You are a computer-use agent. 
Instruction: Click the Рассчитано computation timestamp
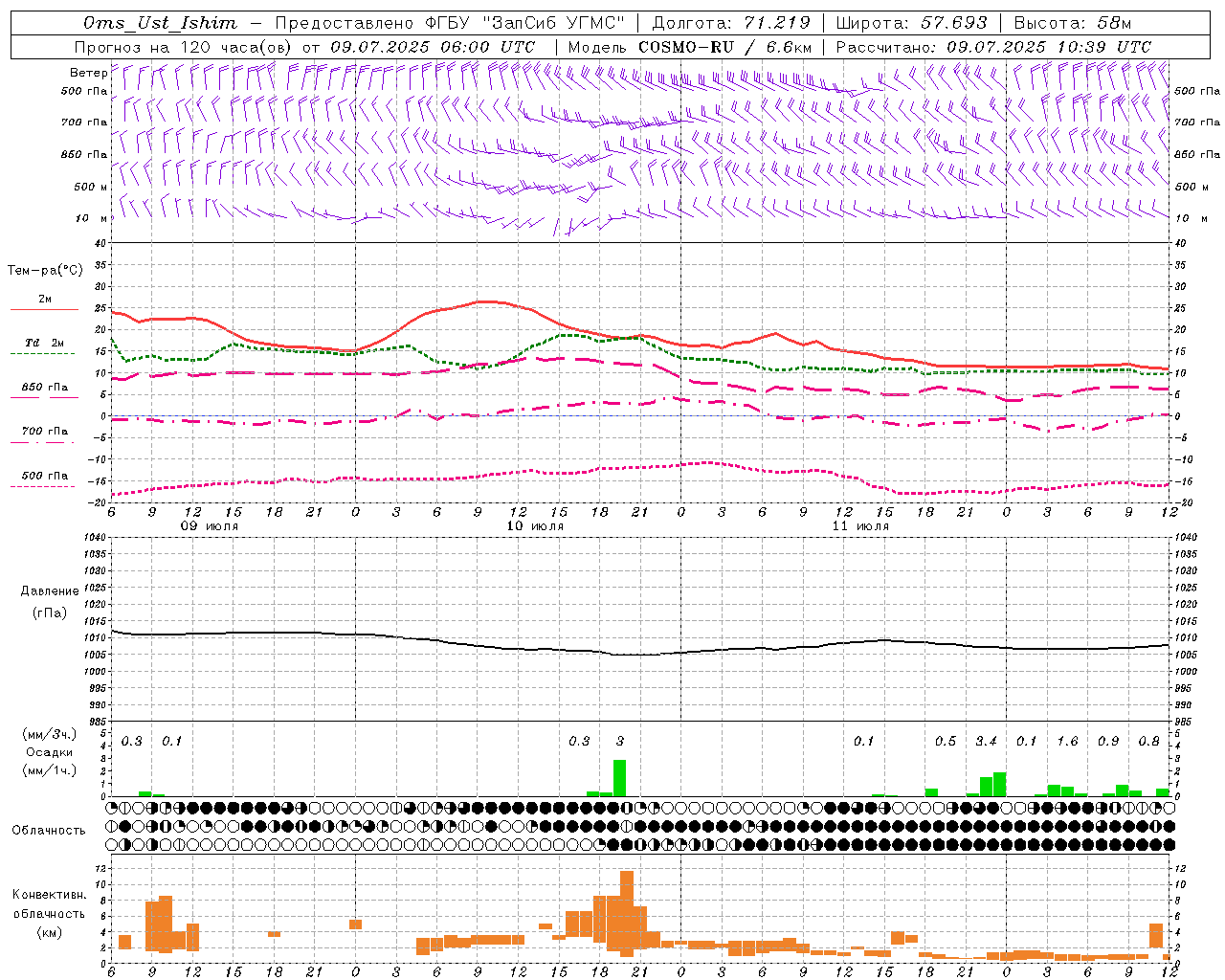pyautogui.click(x=993, y=47)
